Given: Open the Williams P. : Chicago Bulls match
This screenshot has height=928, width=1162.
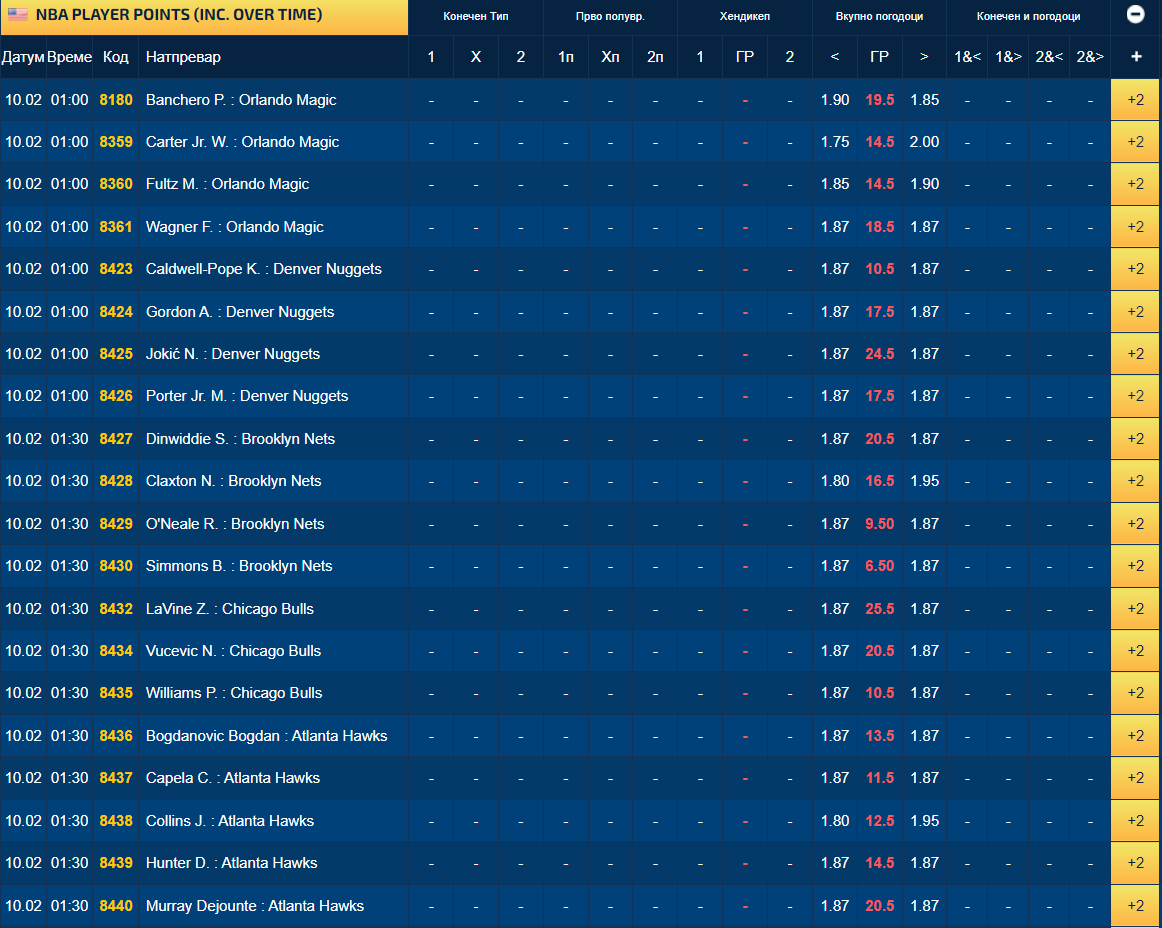Looking at the screenshot, I should click(x=233, y=693).
